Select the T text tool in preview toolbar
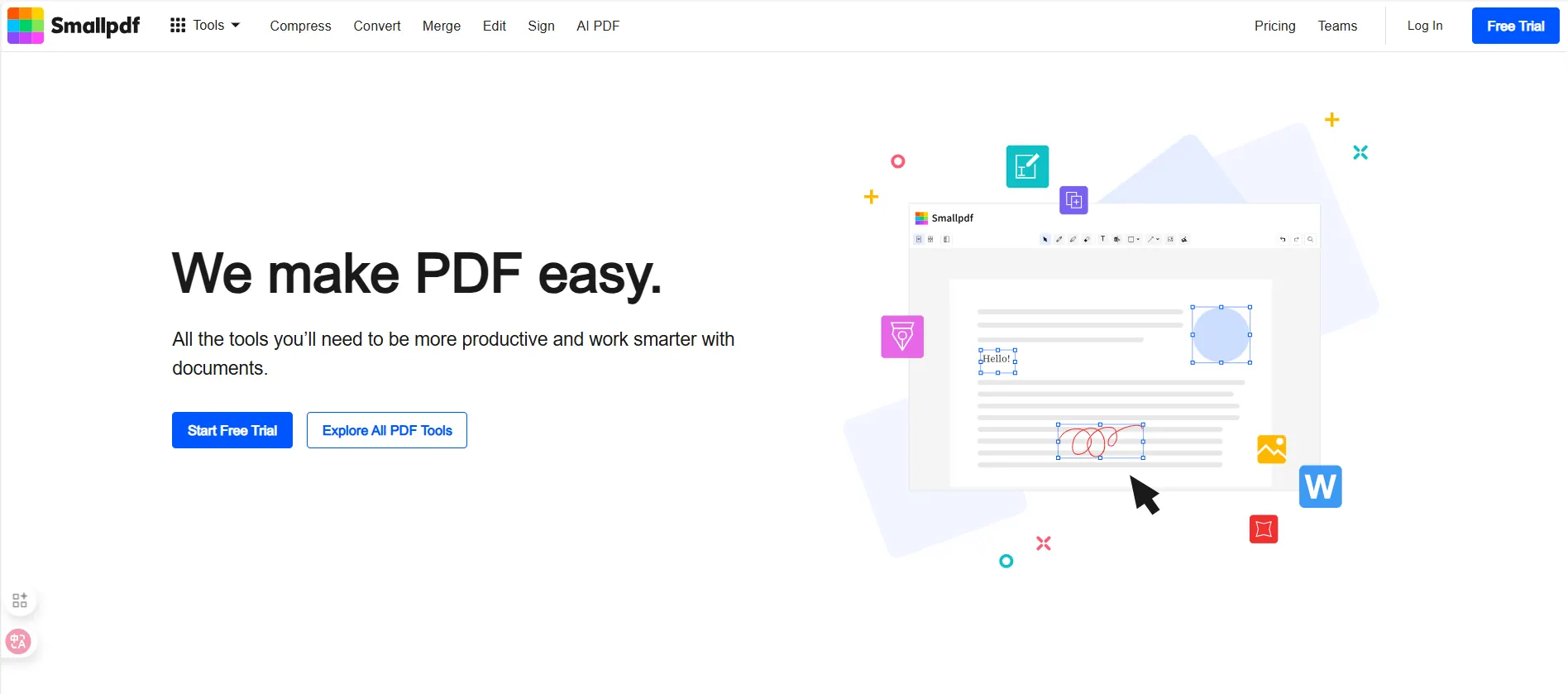1568x694 pixels. [1102, 239]
